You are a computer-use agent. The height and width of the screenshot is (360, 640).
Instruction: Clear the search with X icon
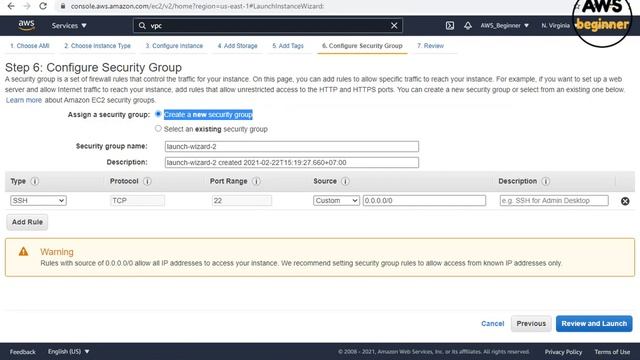click(x=394, y=26)
